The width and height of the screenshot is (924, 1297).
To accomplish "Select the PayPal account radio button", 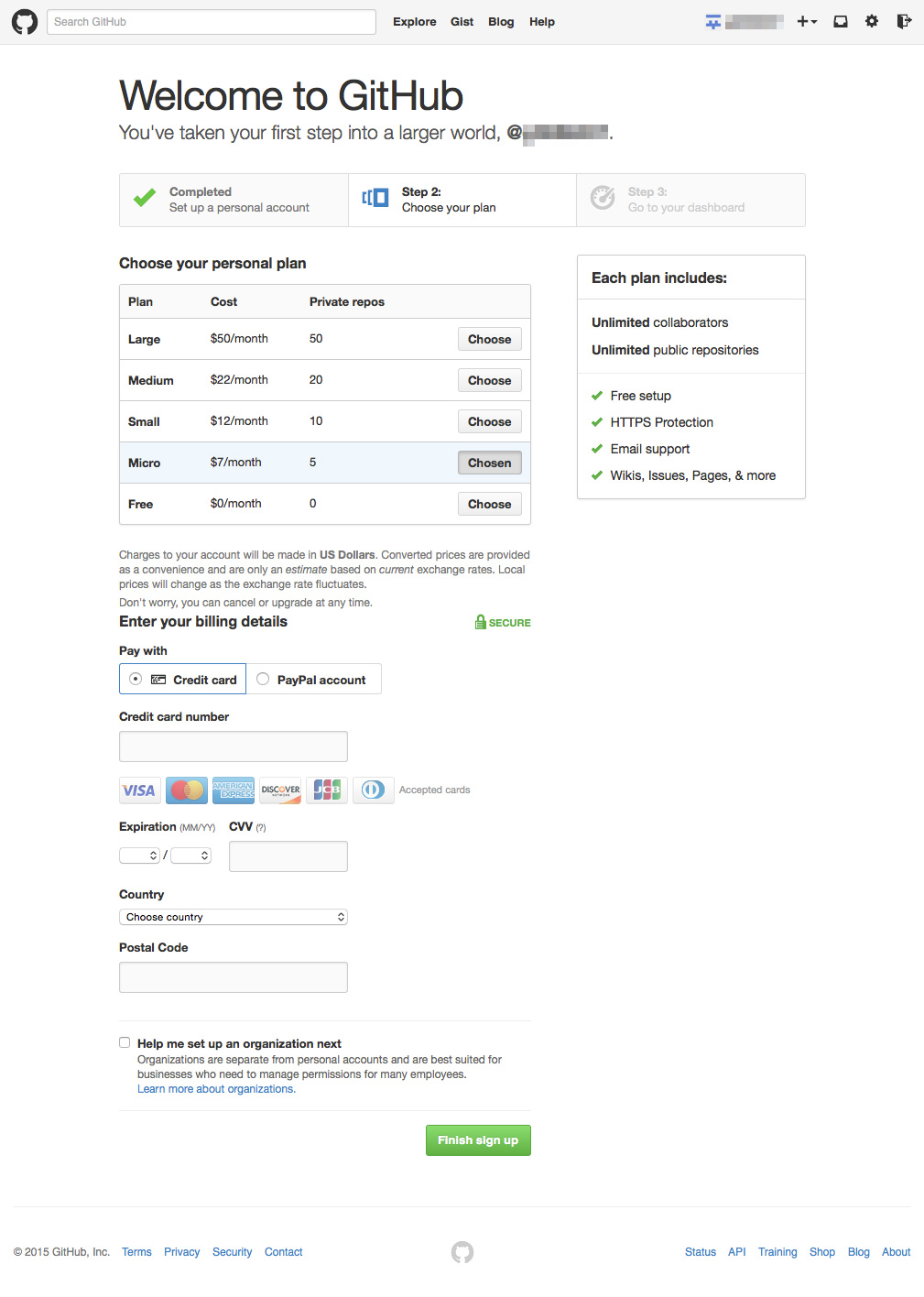I will (263, 680).
